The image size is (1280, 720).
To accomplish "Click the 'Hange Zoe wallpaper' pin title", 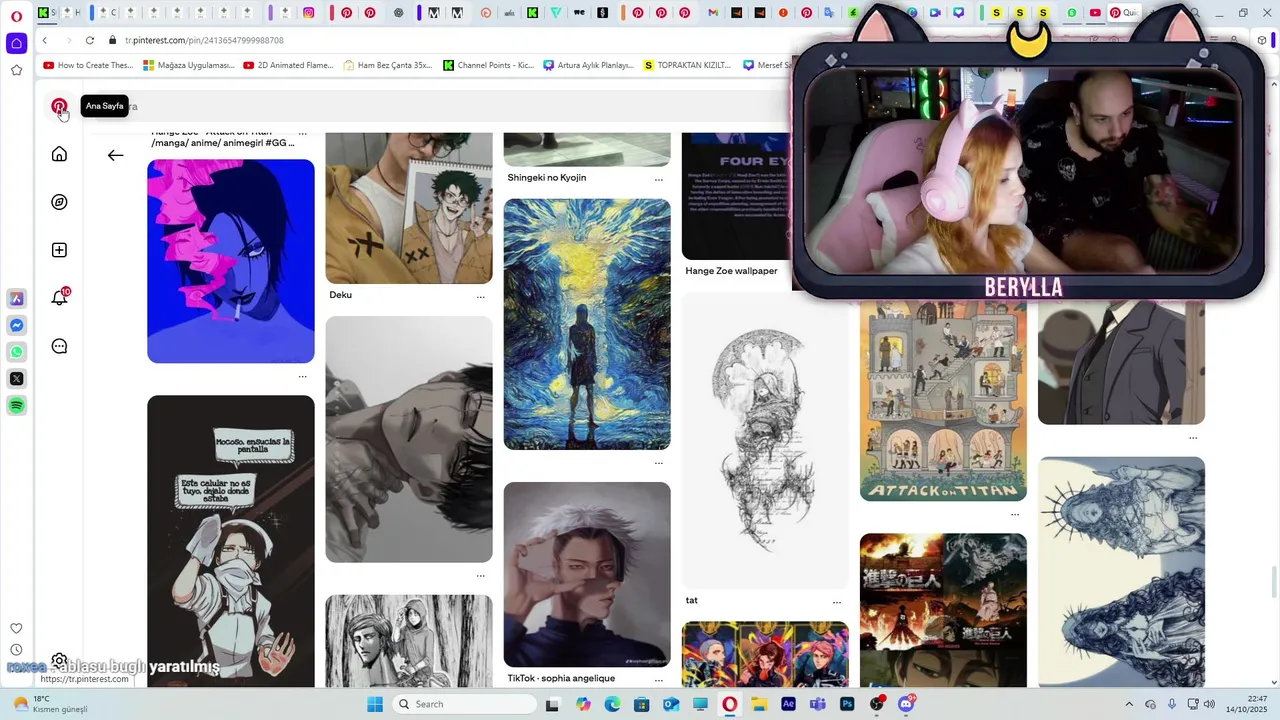I will tap(731, 271).
